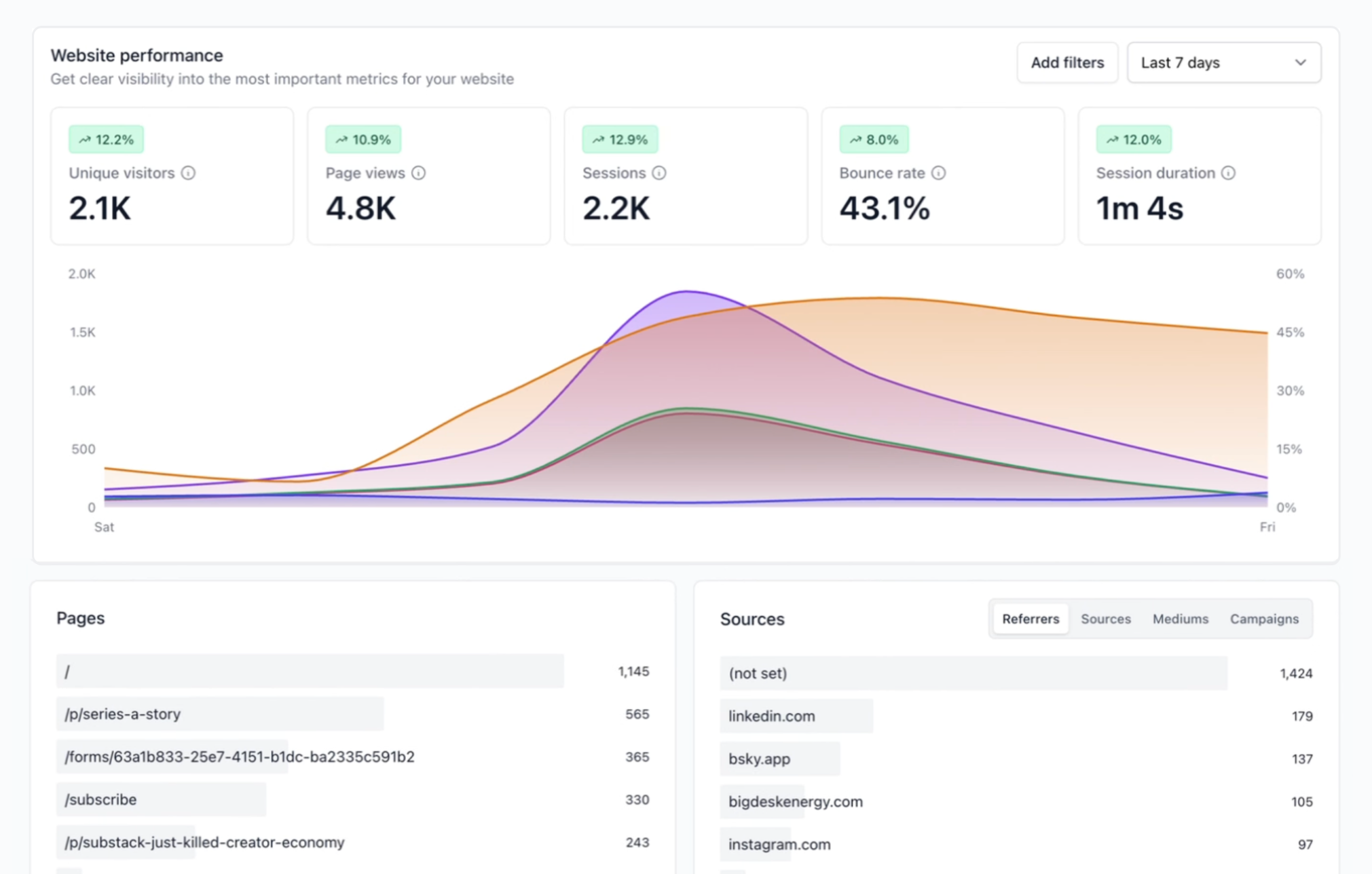Select the 12.2% trend badge above Unique visitors
Screen dimensions: 1372x874
pyautogui.click(x=106, y=138)
